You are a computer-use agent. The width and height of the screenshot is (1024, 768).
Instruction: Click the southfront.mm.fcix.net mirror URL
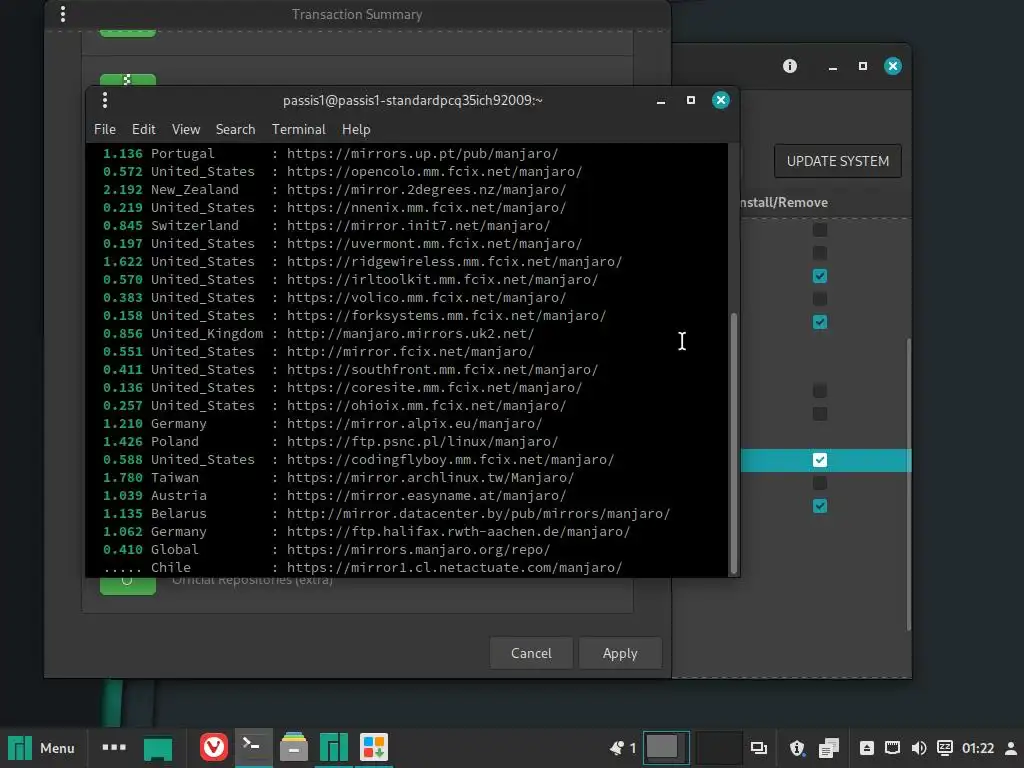point(442,370)
